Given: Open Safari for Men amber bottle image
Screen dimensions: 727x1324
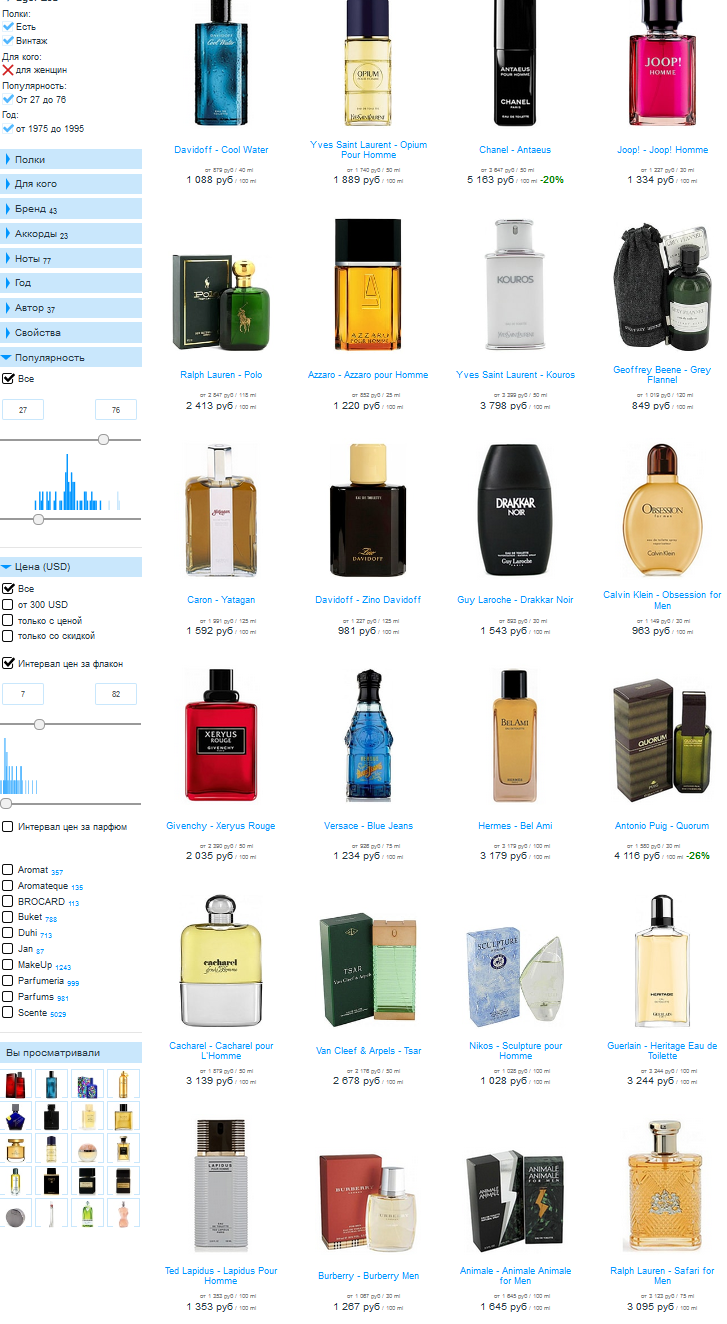Looking at the screenshot, I should tap(662, 1186).
